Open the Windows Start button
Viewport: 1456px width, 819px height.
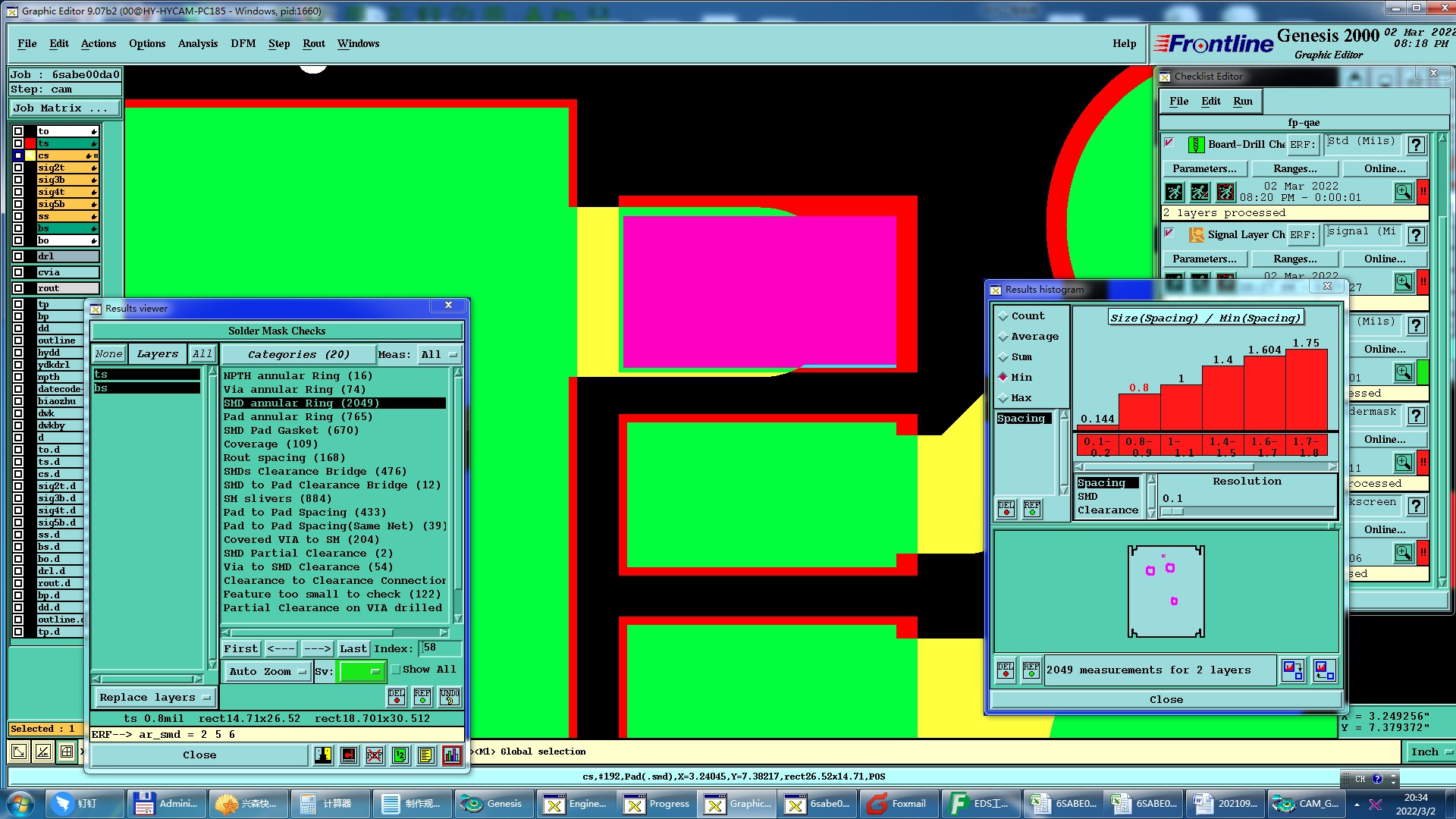(x=20, y=804)
